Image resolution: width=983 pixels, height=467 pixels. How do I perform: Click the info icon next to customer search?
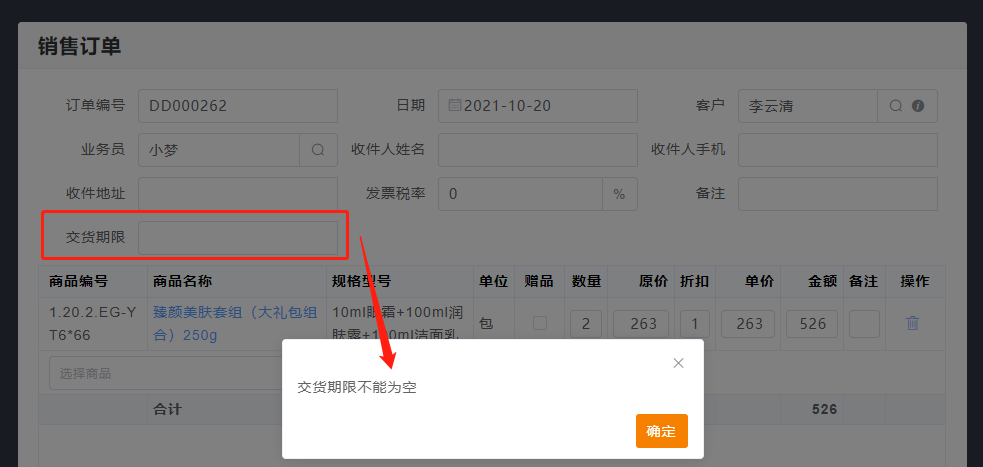point(918,106)
